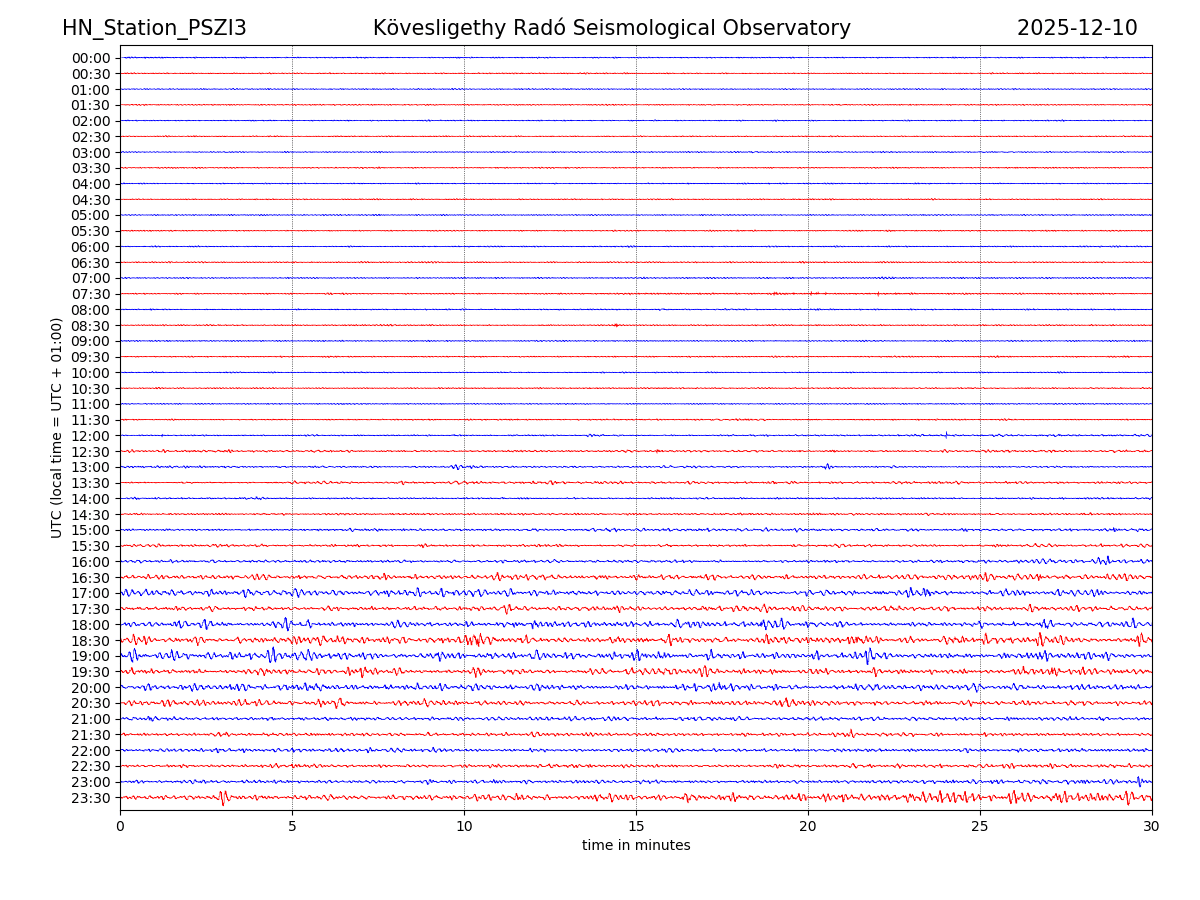1200x900 pixels.
Task: Click the 15 tick on the minutes axis
Action: pyautogui.click(x=636, y=826)
